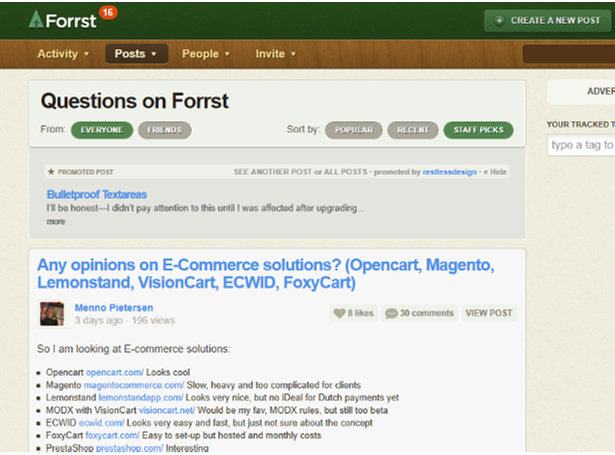The width and height of the screenshot is (615, 455).
Task: Expand the People dropdown menu
Action: pos(206,54)
